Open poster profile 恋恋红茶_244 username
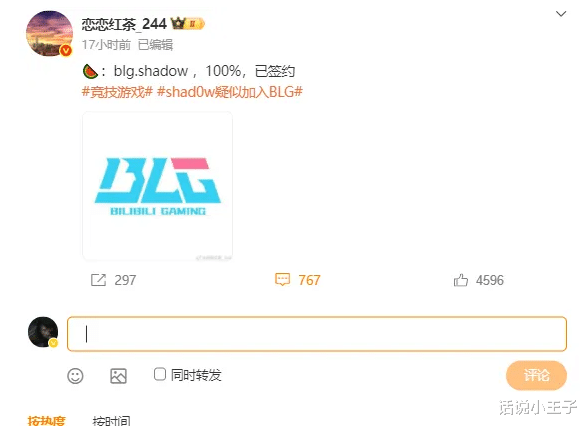 124,24
